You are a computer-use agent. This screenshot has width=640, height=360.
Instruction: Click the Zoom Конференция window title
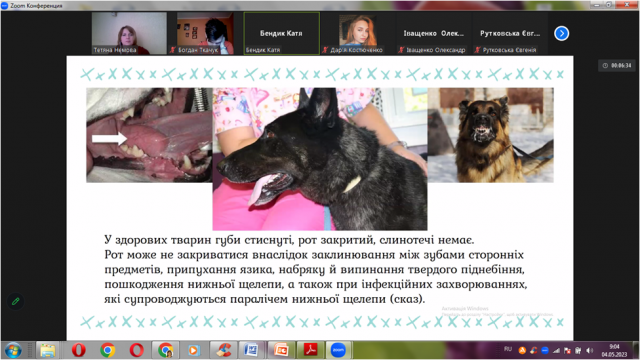click(36, 5)
